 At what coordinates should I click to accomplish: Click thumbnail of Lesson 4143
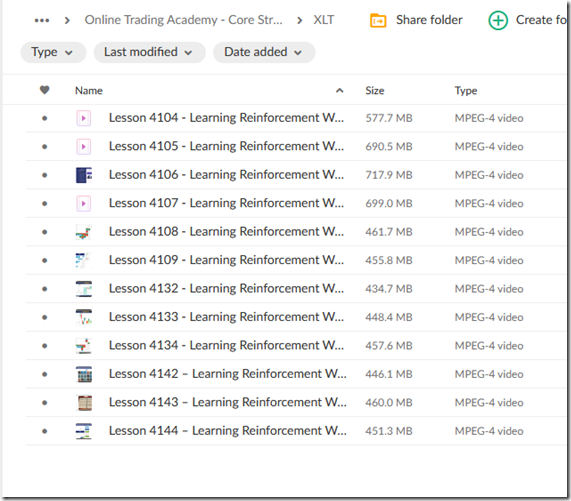click(x=84, y=403)
